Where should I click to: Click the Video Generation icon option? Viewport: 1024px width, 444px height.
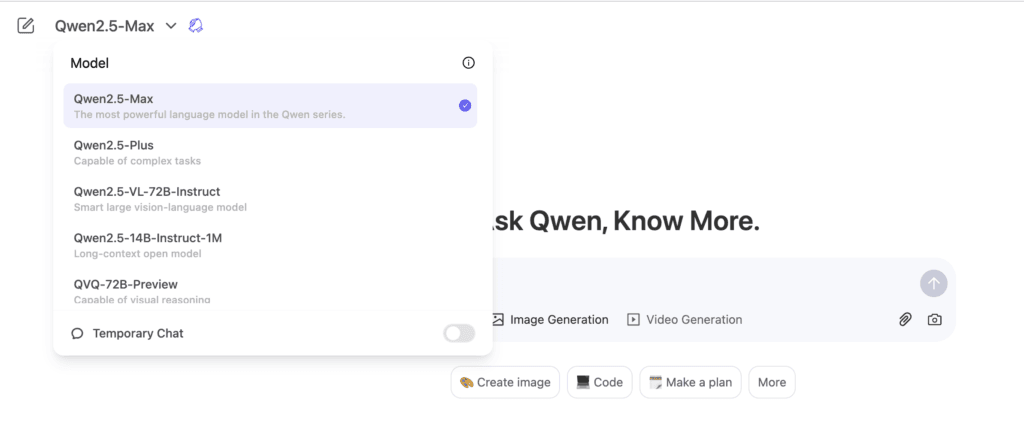coord(633,320)
